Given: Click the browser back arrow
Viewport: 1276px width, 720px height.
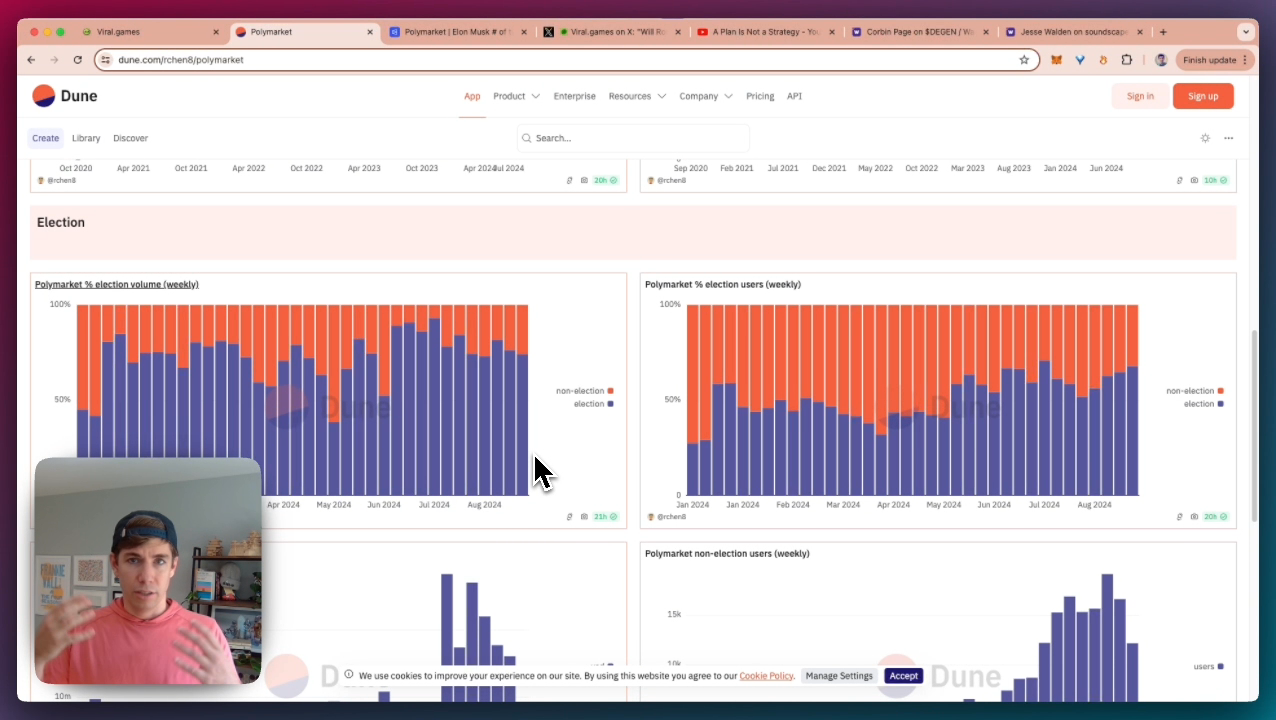Looking at the screenshot, I should click(x=31, y=60).
